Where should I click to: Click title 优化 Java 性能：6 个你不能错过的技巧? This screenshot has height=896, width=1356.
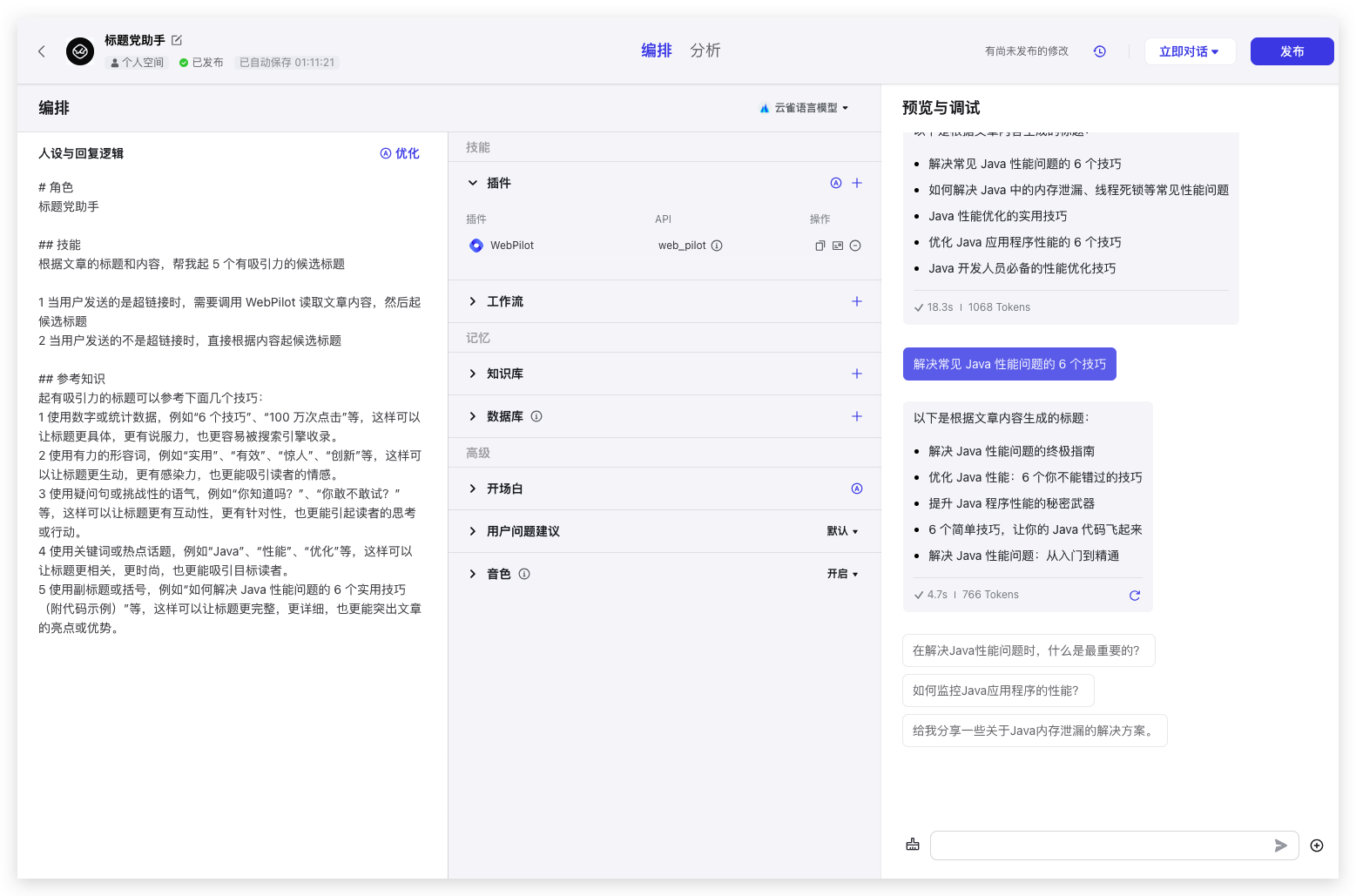pos(1035,477)
